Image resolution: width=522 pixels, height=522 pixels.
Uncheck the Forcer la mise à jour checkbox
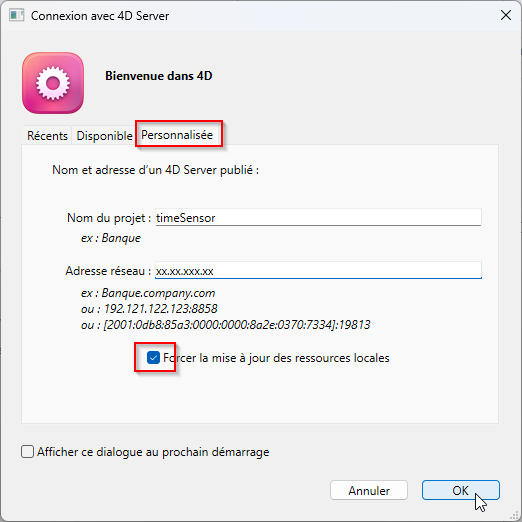[153, 358]
